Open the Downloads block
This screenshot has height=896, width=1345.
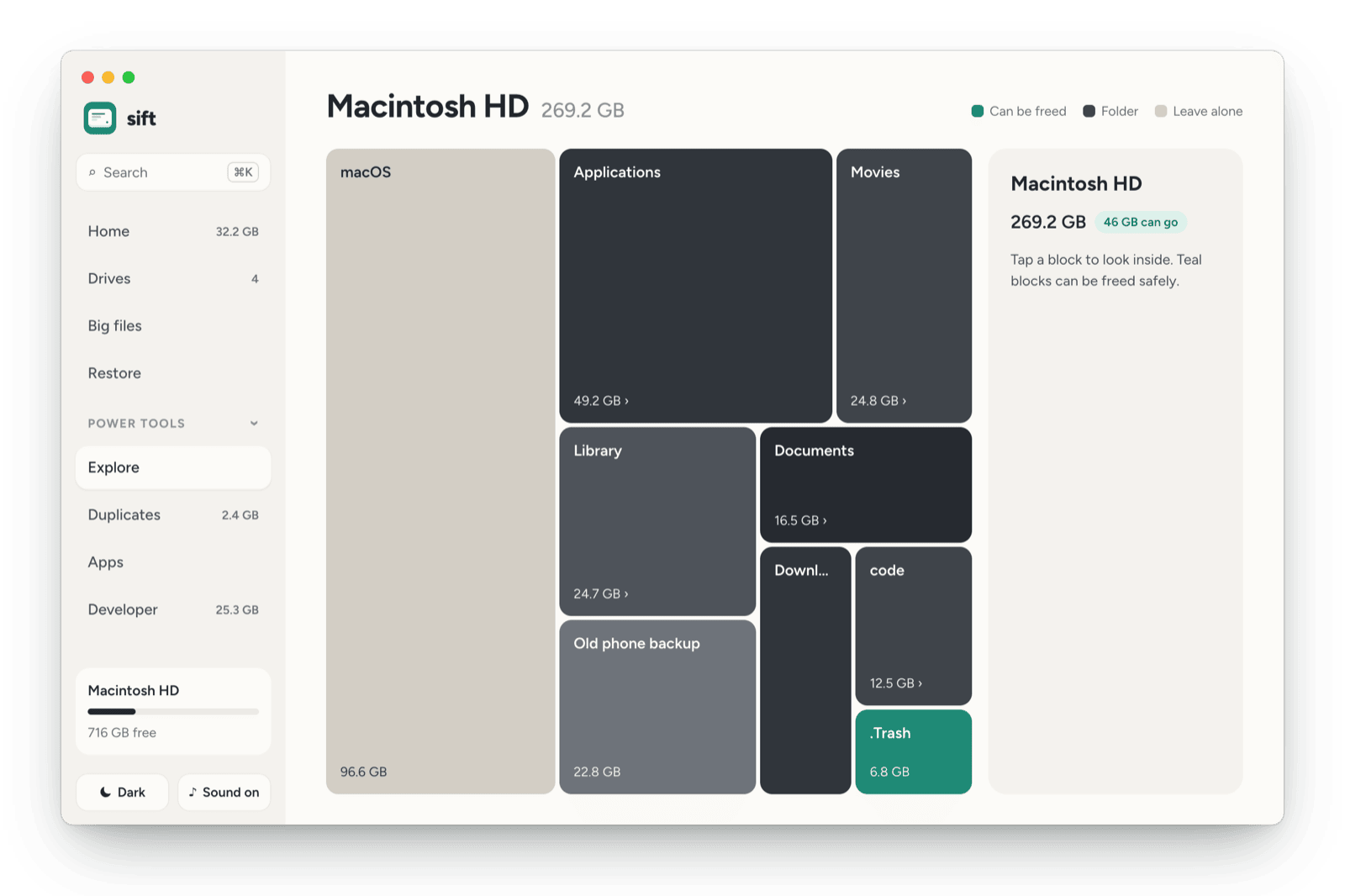[805, 670]
